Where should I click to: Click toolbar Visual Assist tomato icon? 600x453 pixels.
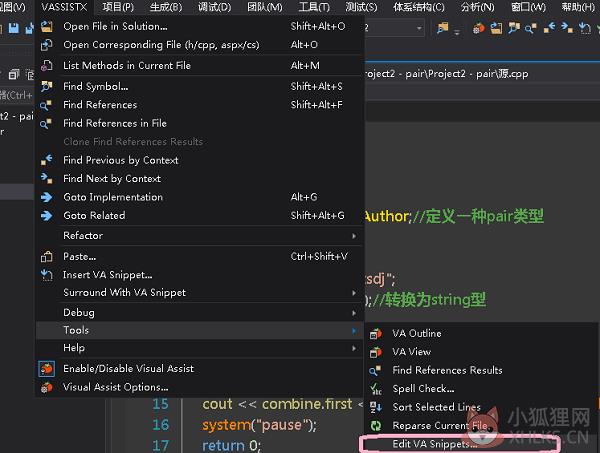(478, 28)
